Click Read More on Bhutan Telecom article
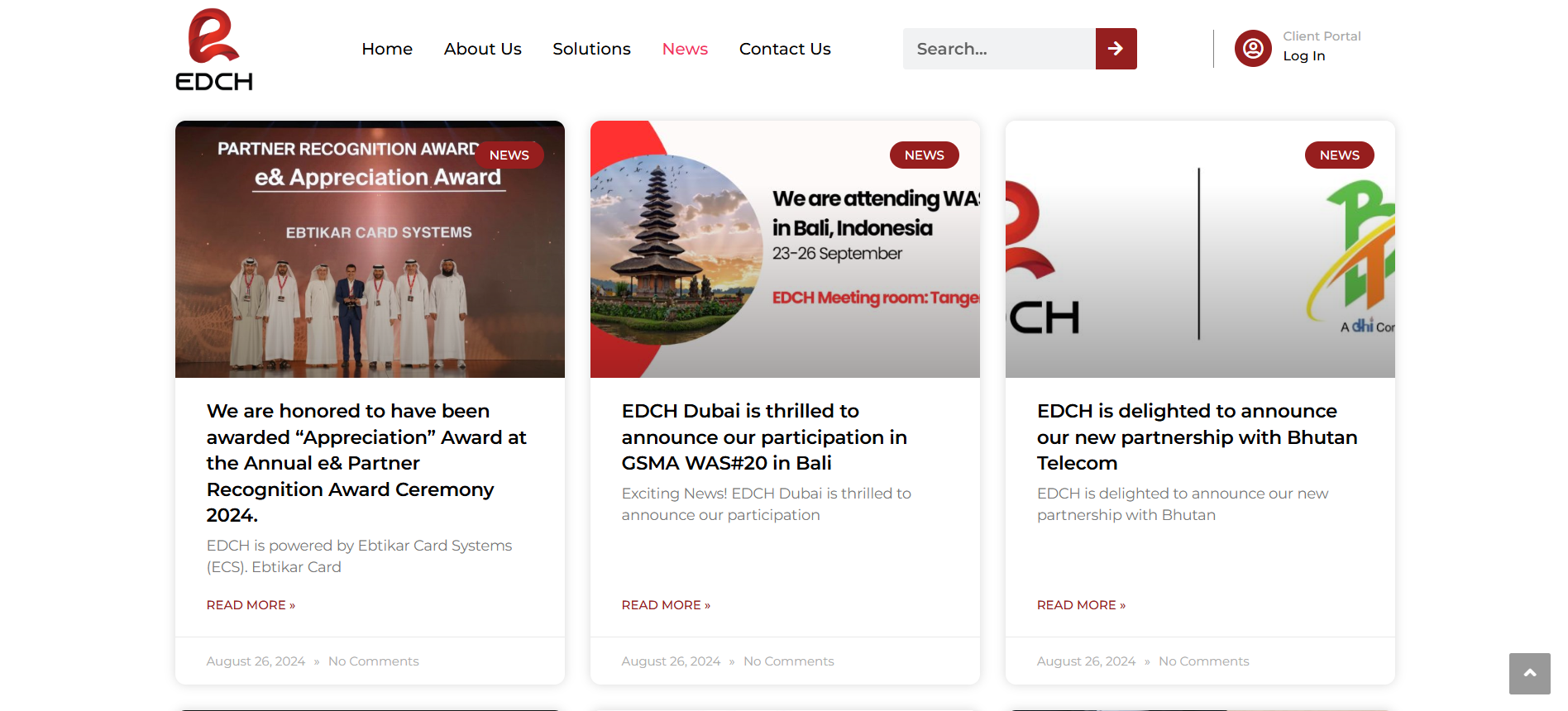The width and height of the screenshot is (1568, 711). point(1081,605)
